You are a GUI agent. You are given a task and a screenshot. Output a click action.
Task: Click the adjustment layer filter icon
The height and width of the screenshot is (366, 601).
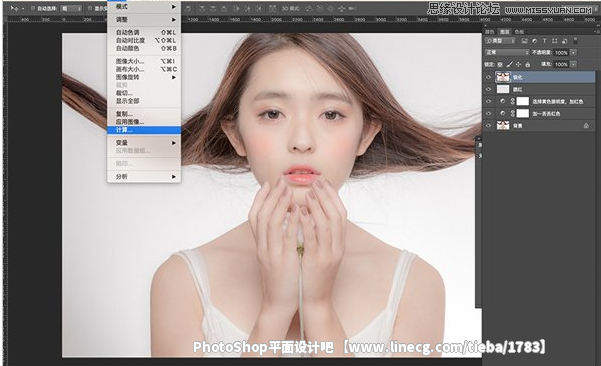[x=534, y=41]
